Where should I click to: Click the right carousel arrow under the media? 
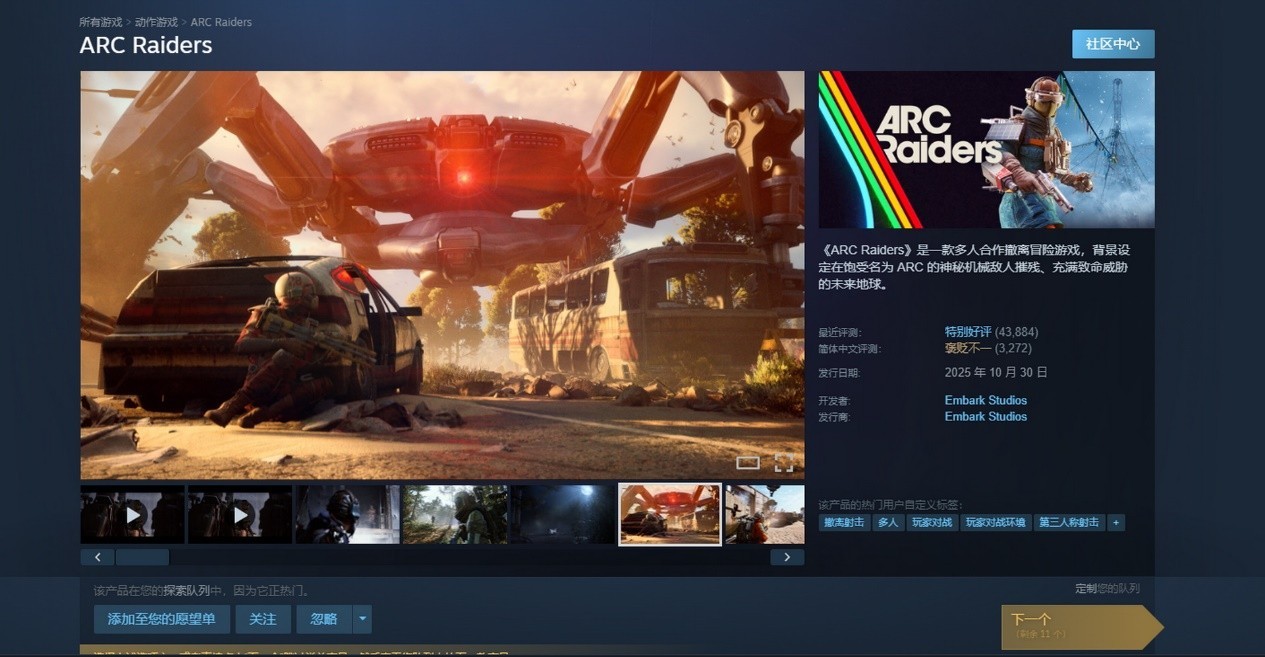click(x=787, y=556)
